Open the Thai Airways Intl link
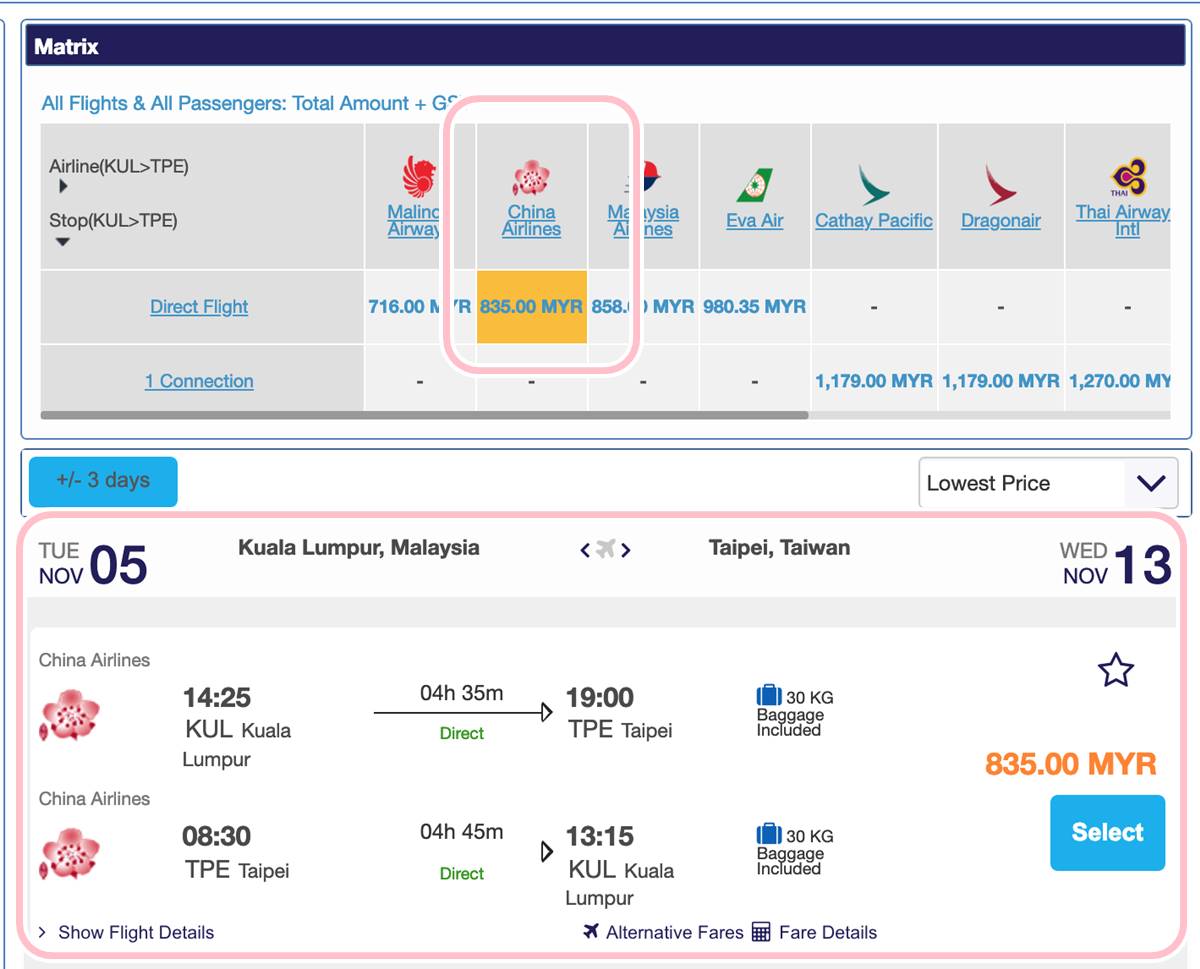 [x=1122, y=220]
